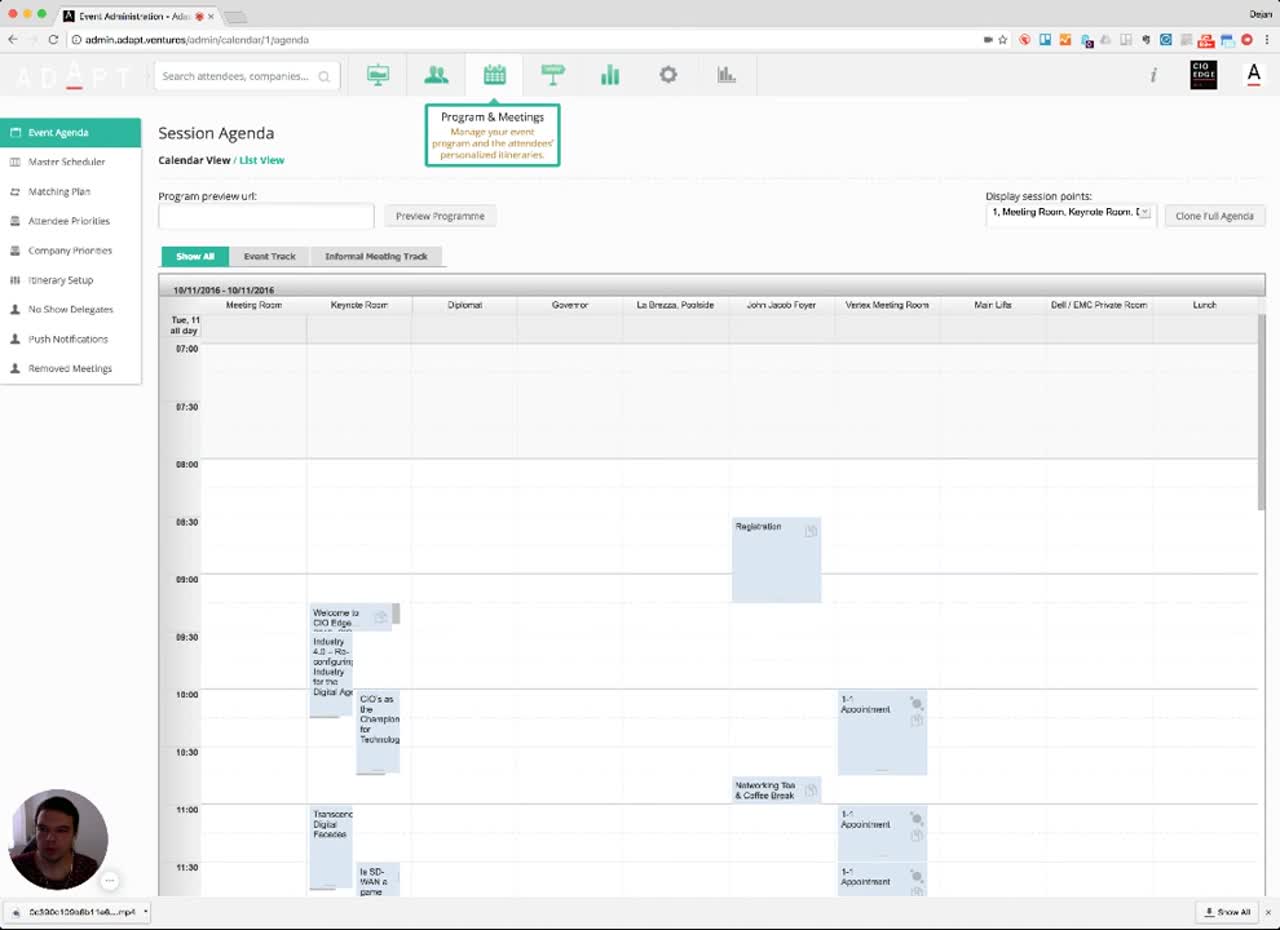Open the CIO's as the Champion session block

(x=379, y=732)
